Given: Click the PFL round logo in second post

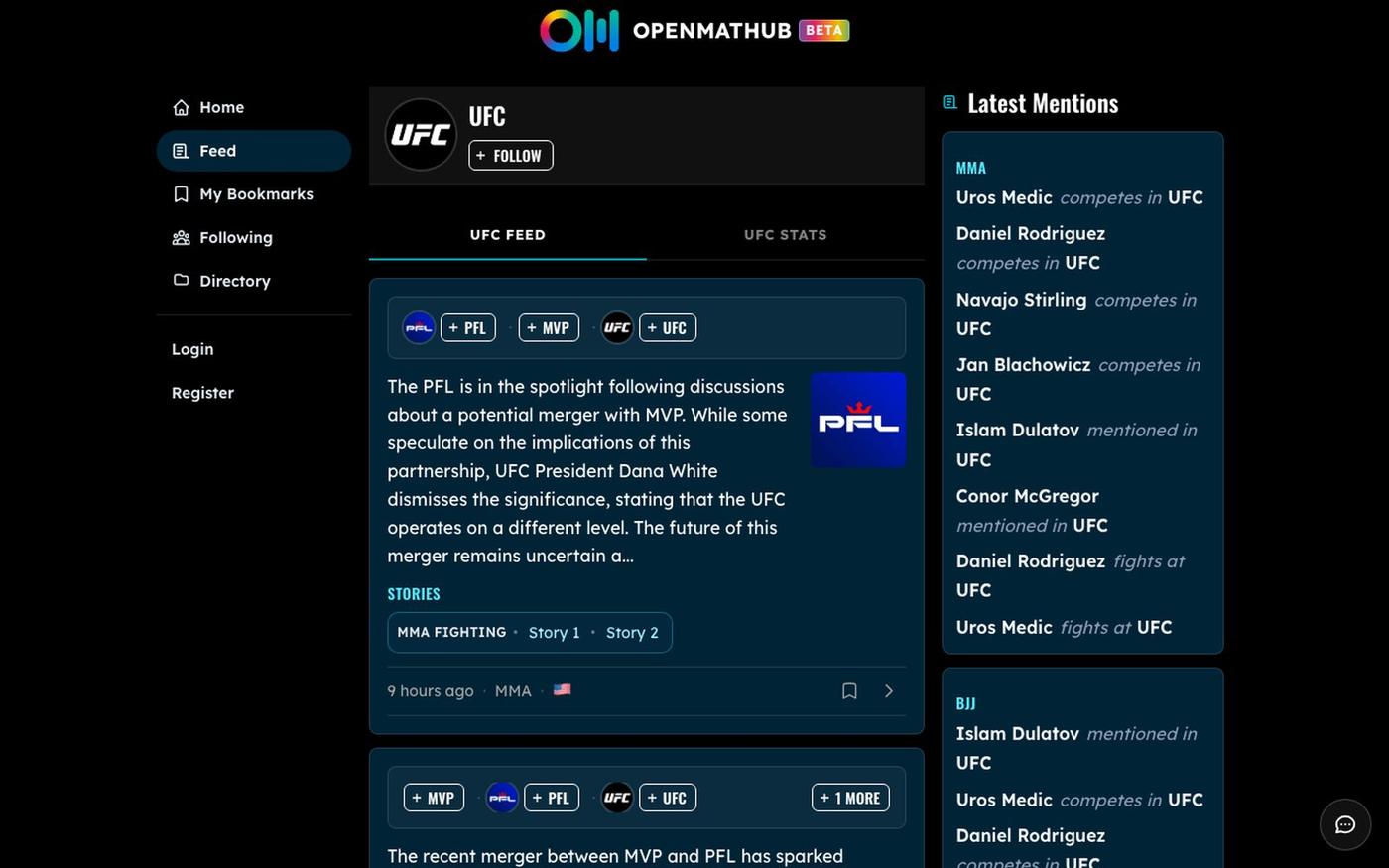Looking at the screenshot, I should point(502,798).
